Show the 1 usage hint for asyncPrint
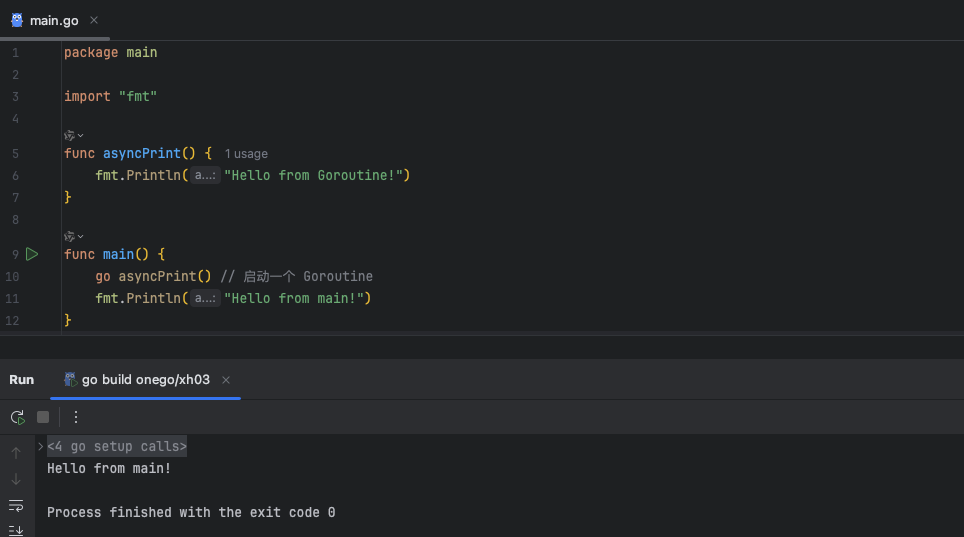Image resolution: width=964 pixels, height=537 pixels. tap(246, 154)
